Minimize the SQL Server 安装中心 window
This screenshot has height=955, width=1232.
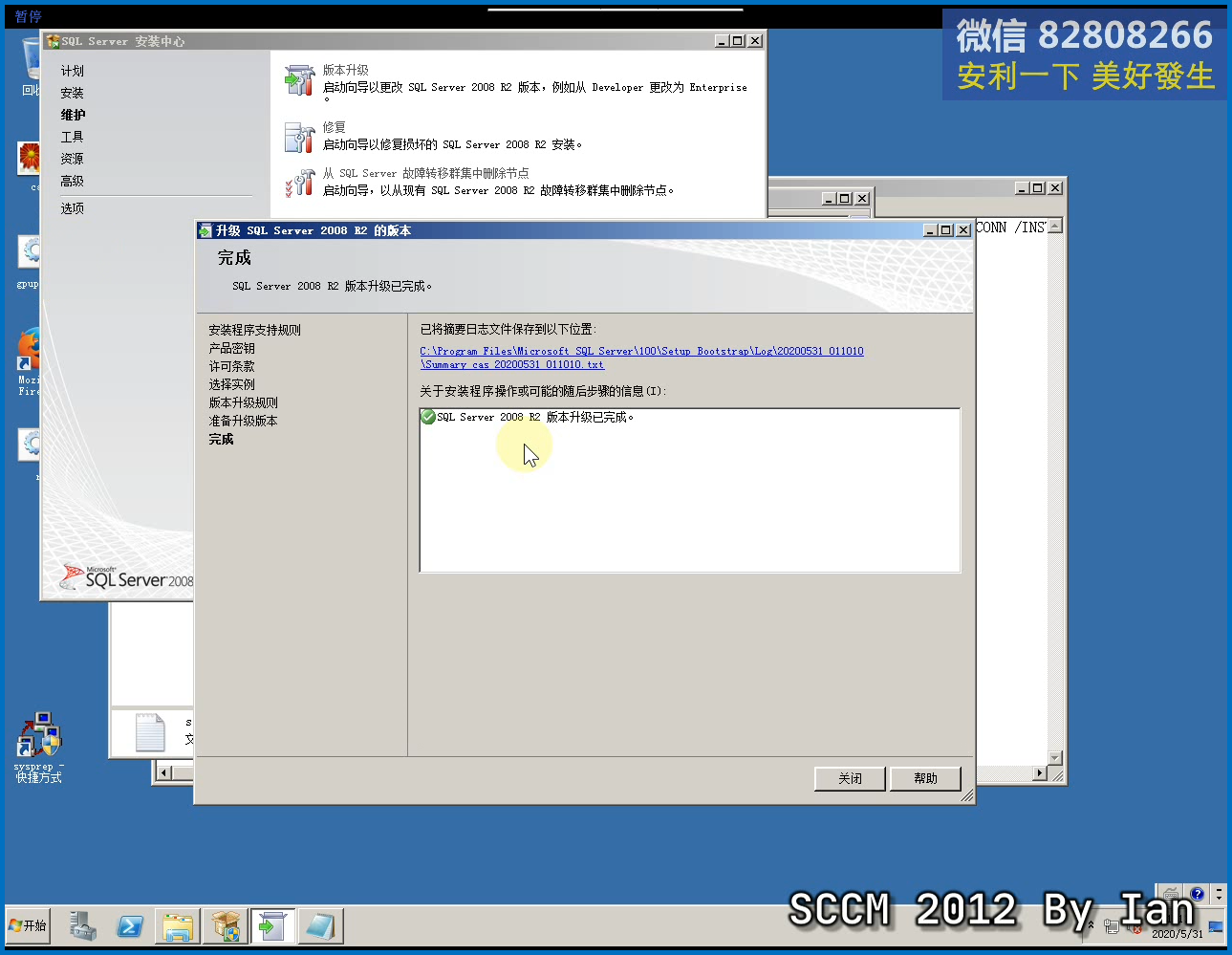pos(722,41)
